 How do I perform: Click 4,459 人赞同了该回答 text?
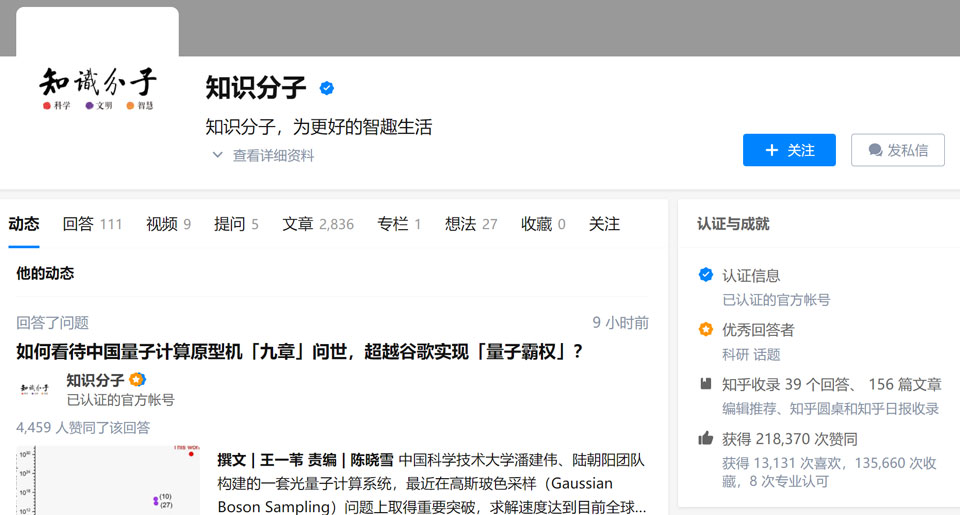tap(83, 427)
